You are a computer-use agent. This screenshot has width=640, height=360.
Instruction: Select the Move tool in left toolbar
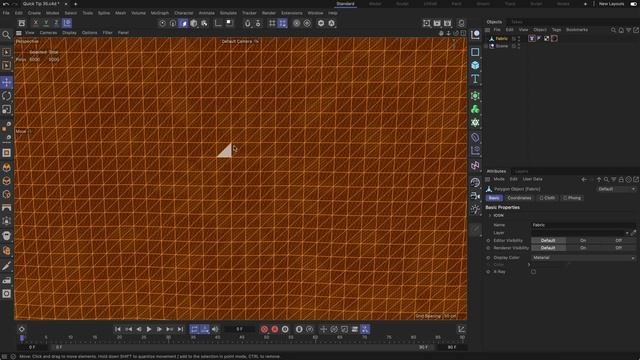coord(7,82)
